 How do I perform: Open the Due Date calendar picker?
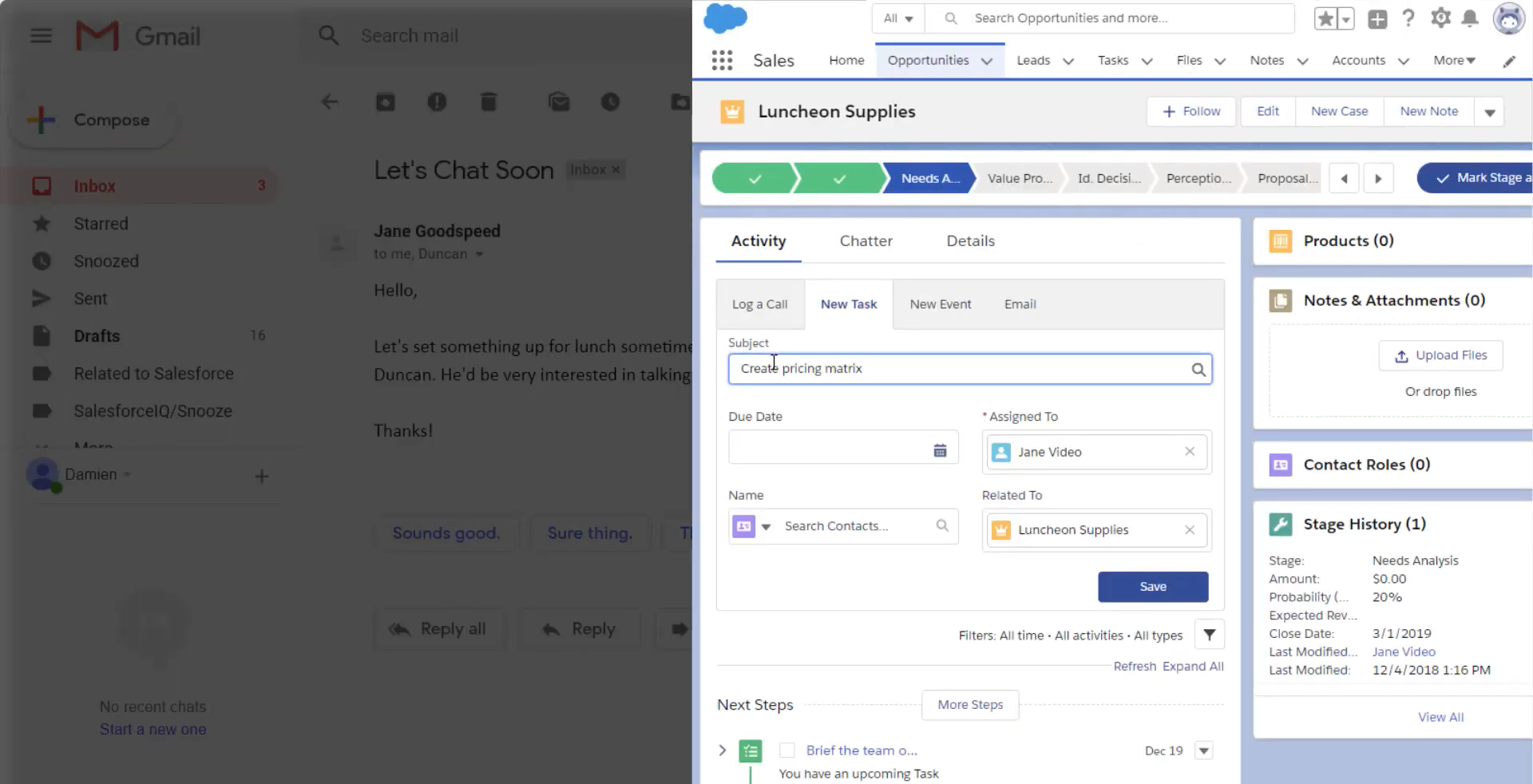pos(940,451)
